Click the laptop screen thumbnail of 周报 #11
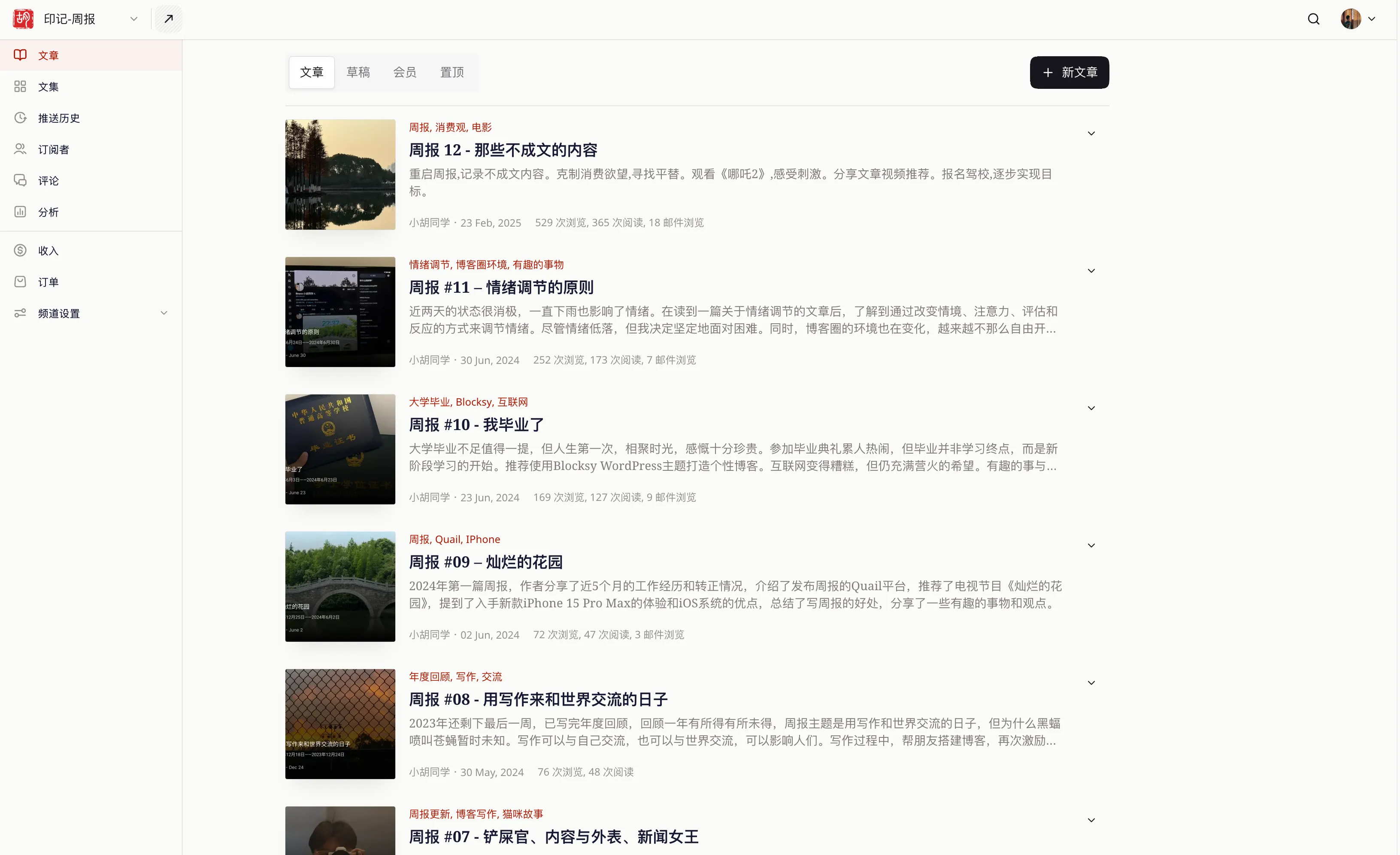The image size is (1400, 855). pyautogui.click(x=340, y=312)
